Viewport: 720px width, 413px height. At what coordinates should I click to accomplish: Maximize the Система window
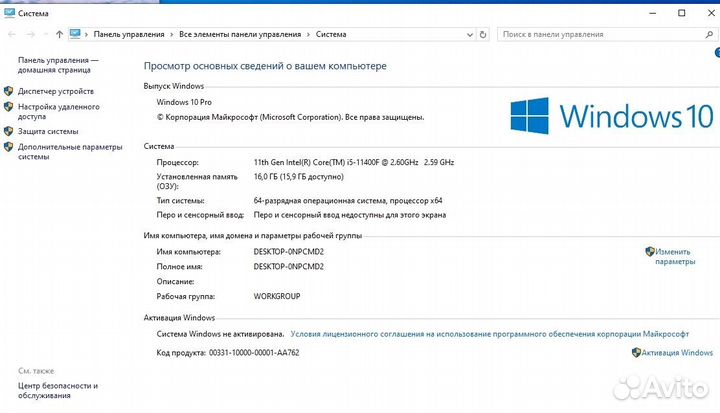(681, 13)
